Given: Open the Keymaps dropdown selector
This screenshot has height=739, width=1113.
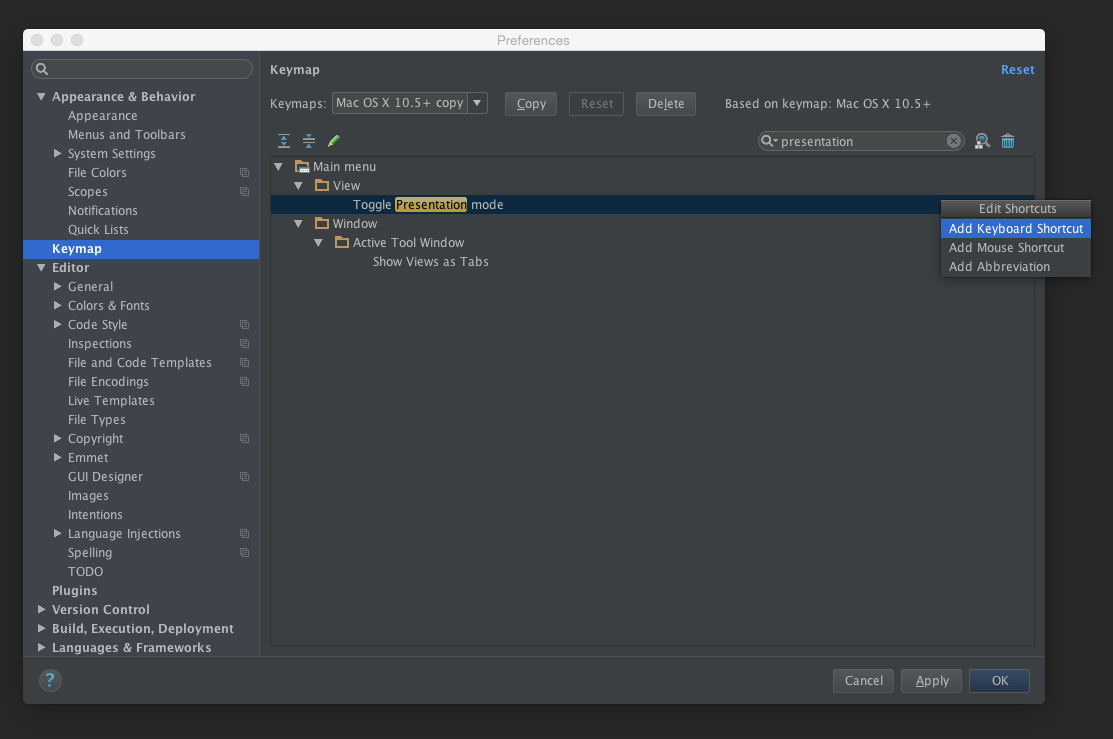Looking at the screenshot, I should 477,103.
